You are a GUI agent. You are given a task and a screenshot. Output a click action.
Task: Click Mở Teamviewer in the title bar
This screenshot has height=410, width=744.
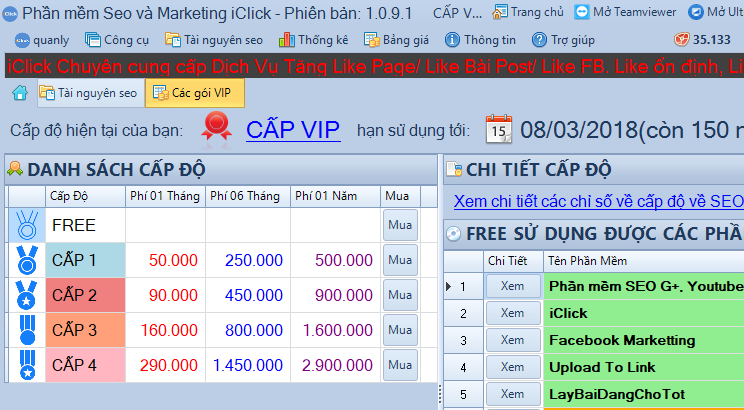625,12
